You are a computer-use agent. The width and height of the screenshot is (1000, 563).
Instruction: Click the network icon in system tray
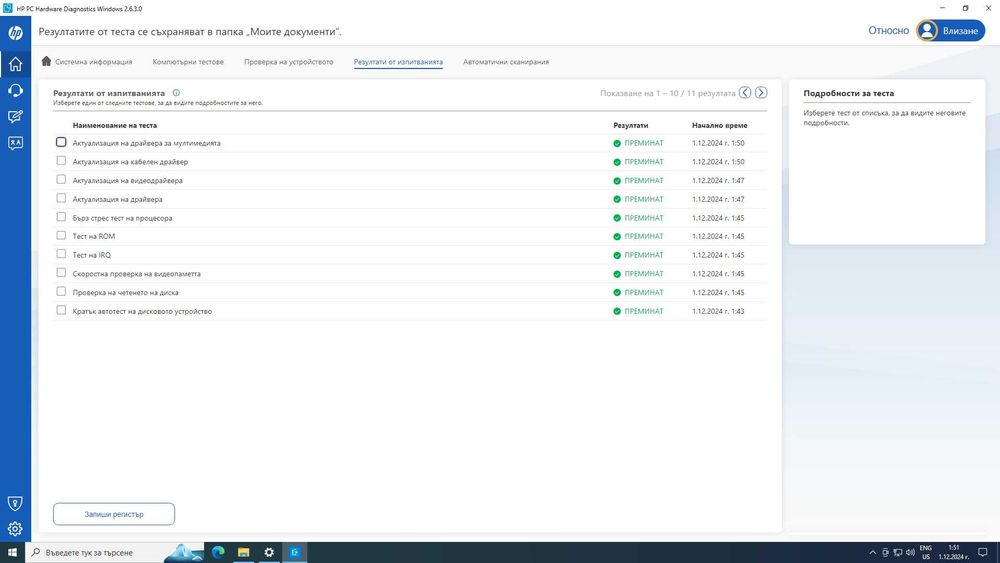(897, 552)
